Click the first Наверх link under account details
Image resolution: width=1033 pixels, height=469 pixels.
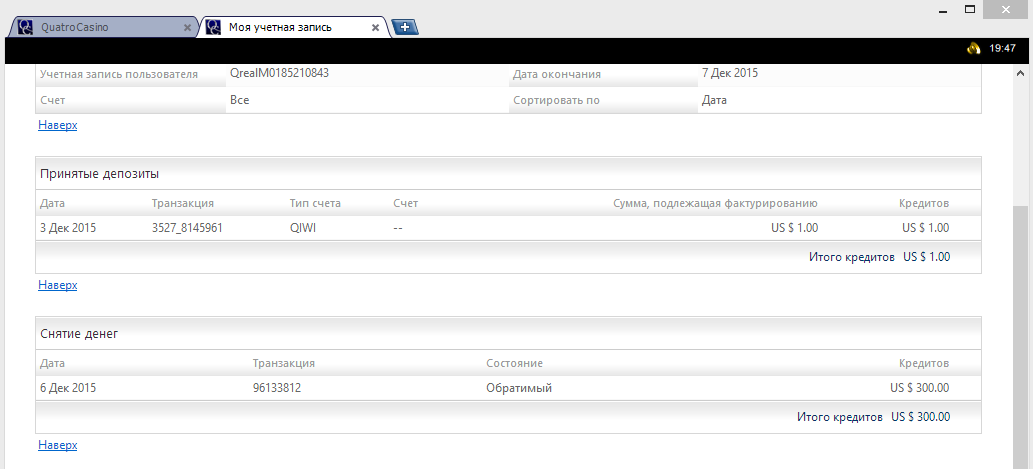click(57, 125)
